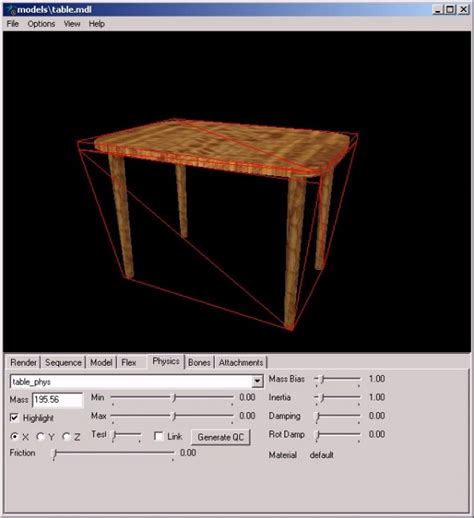Open the View menu
474x518 pixels.
click(72, 24)
